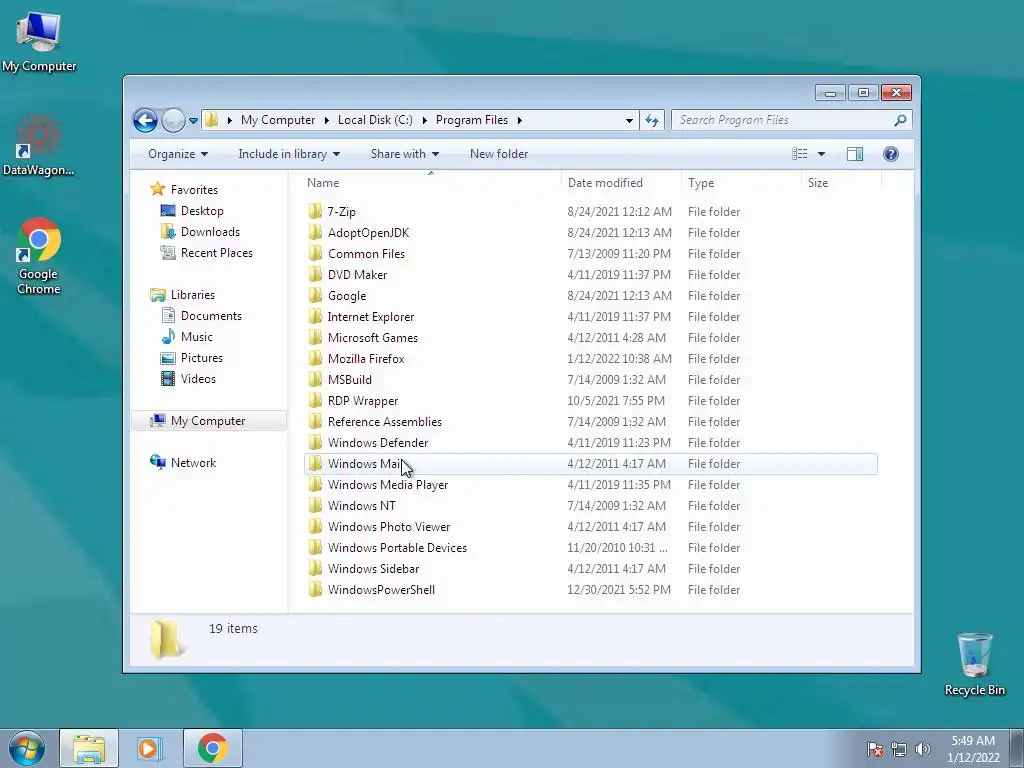
Task: Click the Back navigation arrow button
Action: coord(145,120)
